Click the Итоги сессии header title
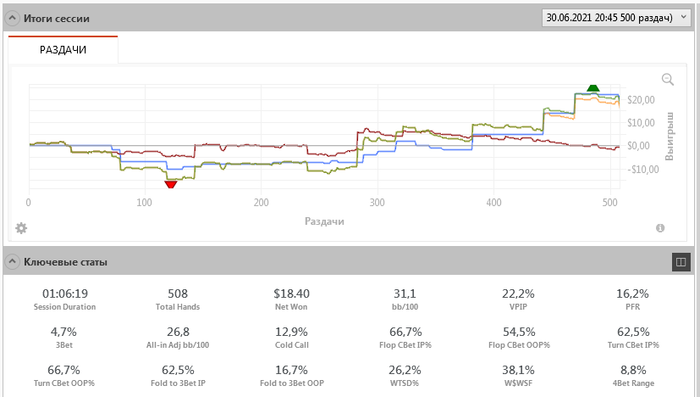Image resolution: width=700 pixels, height=397 pixels. click(x=56, y=19)
